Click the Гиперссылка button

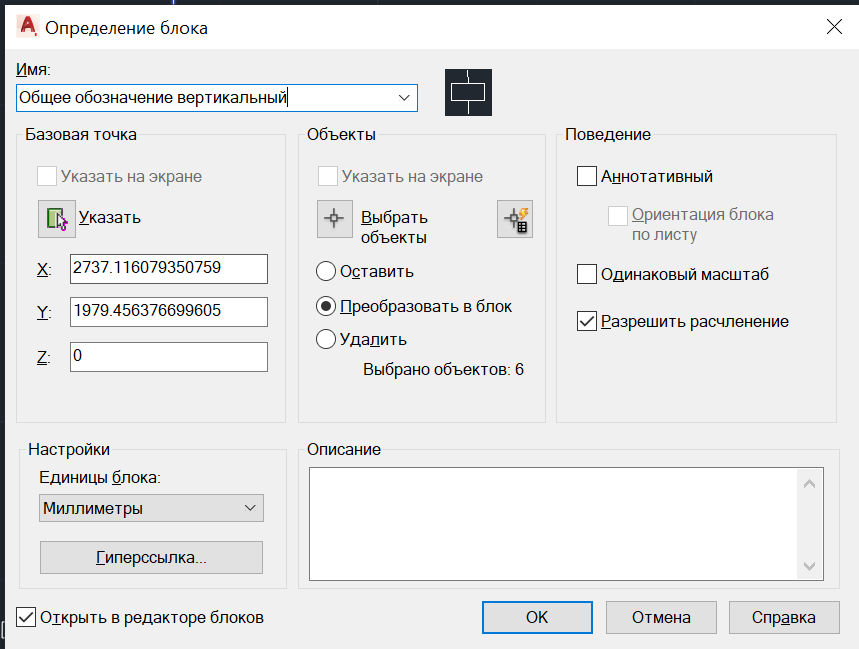tap(151, 558)
